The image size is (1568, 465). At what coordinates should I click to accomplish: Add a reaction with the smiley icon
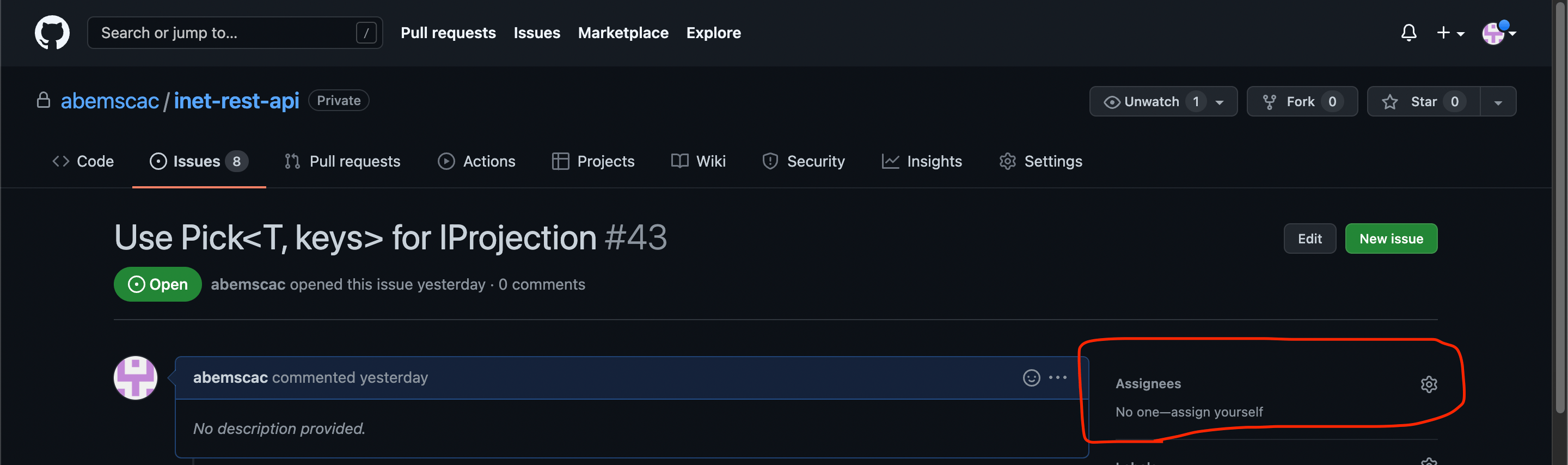coord(1031,378)
